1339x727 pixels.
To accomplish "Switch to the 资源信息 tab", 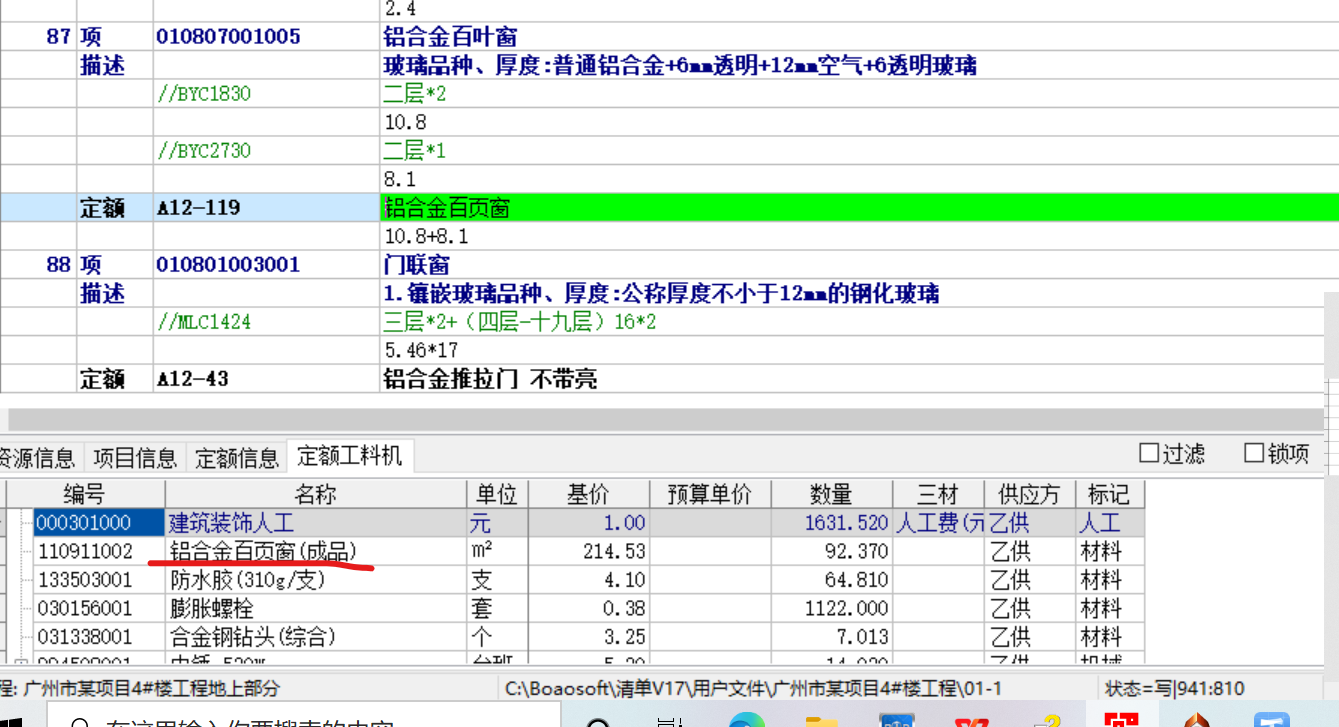I will (x=38, y=457).
